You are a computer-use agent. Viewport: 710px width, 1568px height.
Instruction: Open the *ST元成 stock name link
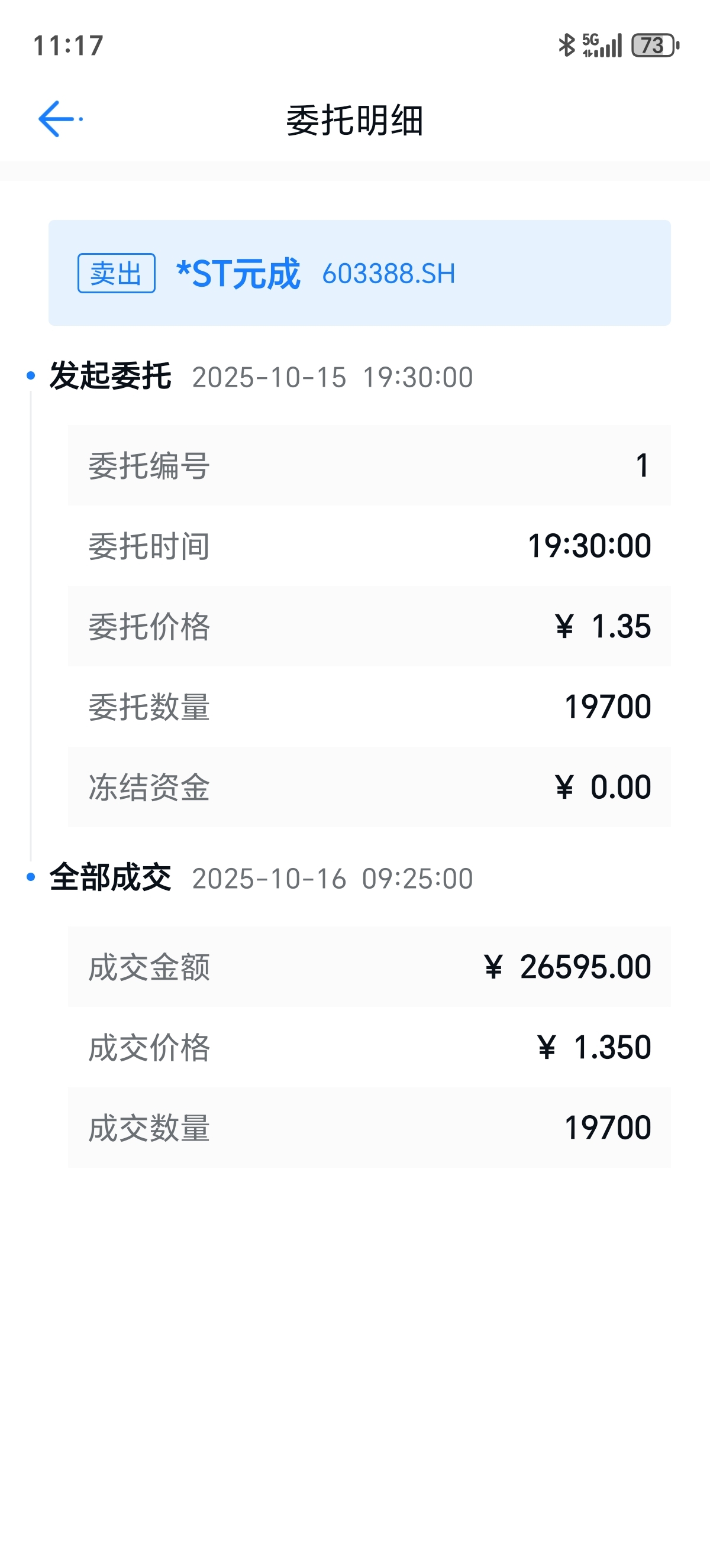click(x=238, y=274)
